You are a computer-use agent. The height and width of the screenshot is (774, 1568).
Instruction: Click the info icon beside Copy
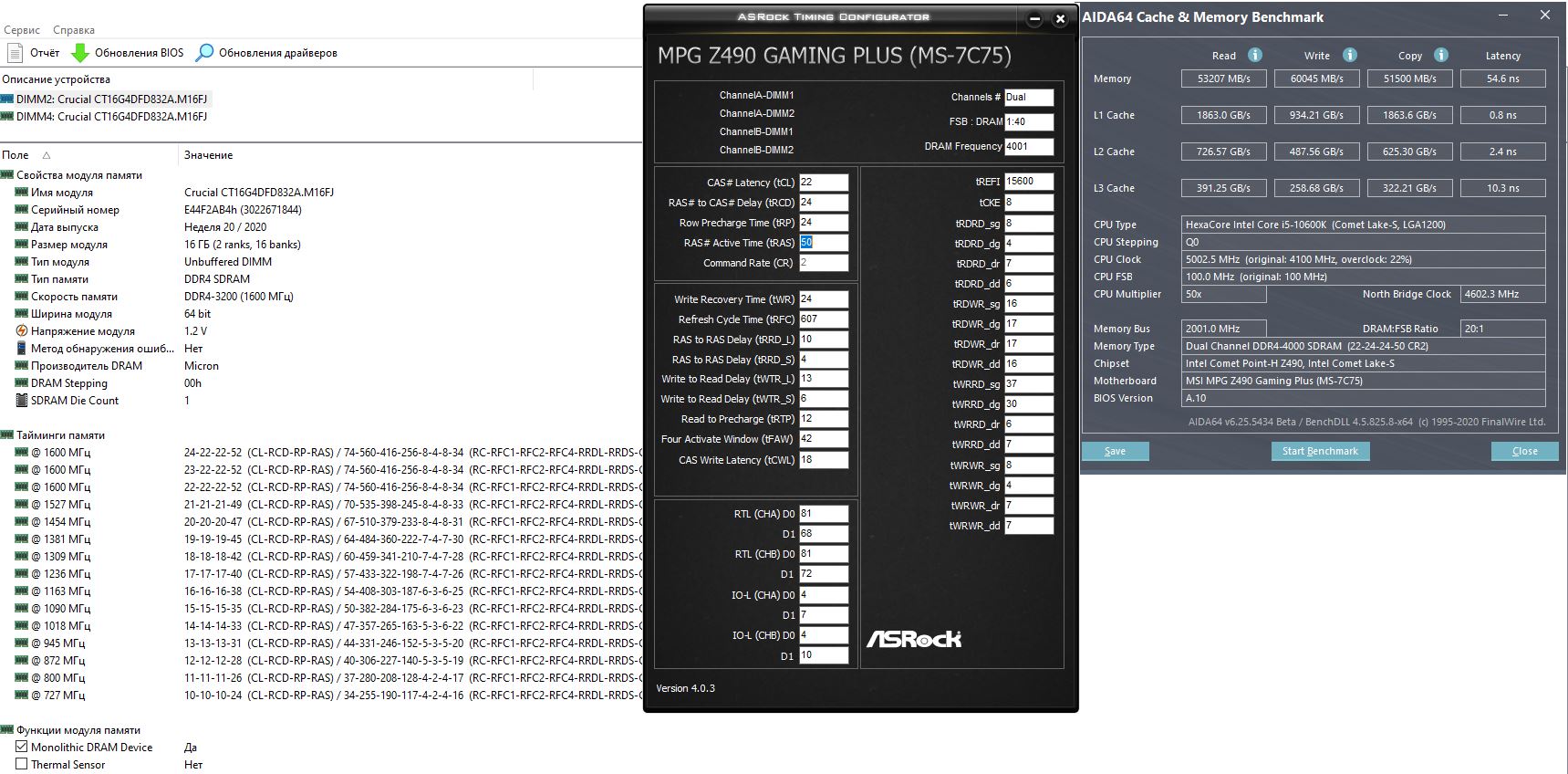pos(1441,55)
